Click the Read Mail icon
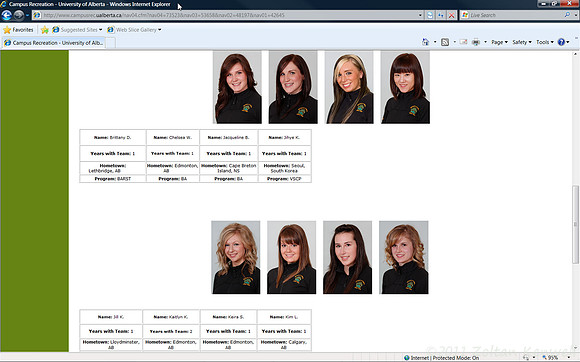The image size is (580, 362). click(x=463, y=42)
